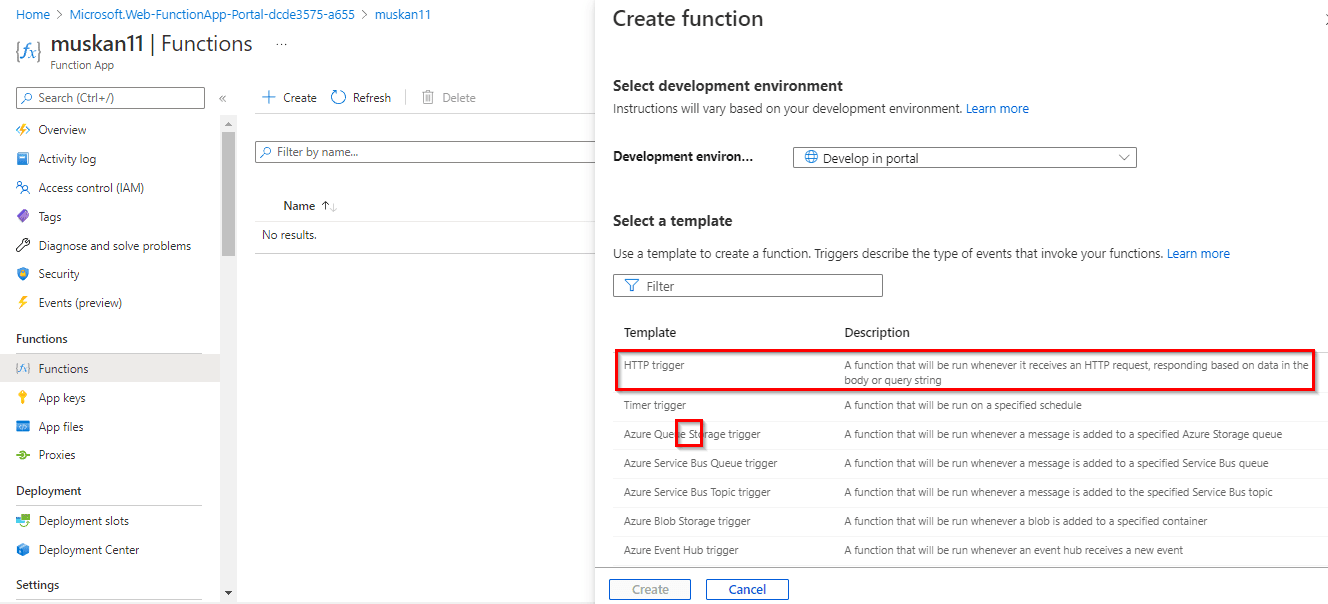The width and height of the screenshot is (1328, 604).
Task: Click the template Filter input field
Action: (748, 286)
